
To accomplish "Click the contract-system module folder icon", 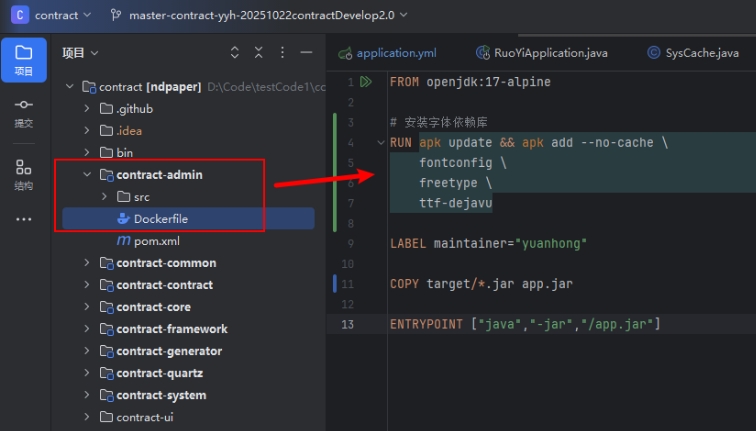I will 106,395.
